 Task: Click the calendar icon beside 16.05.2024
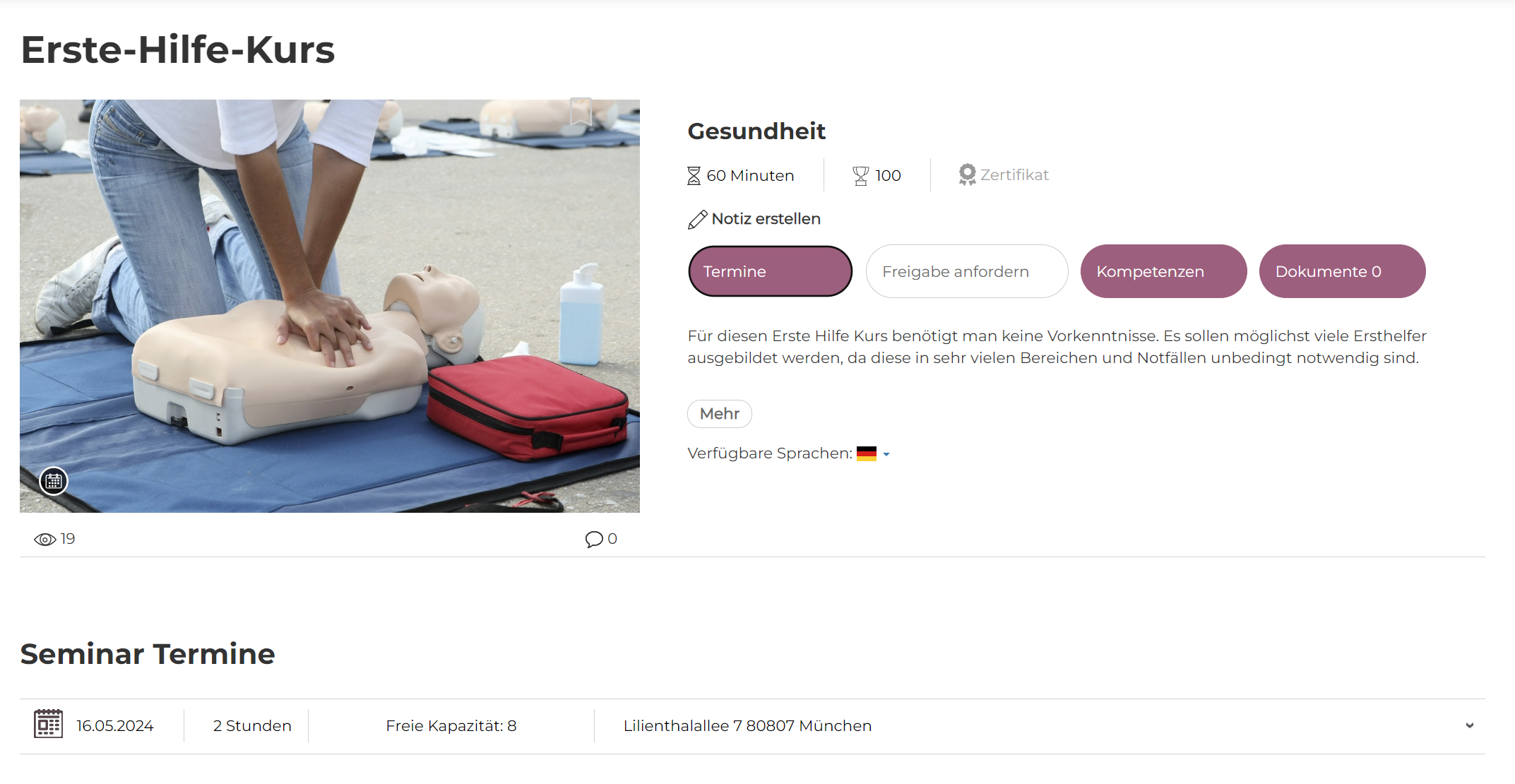click(49, 724)
